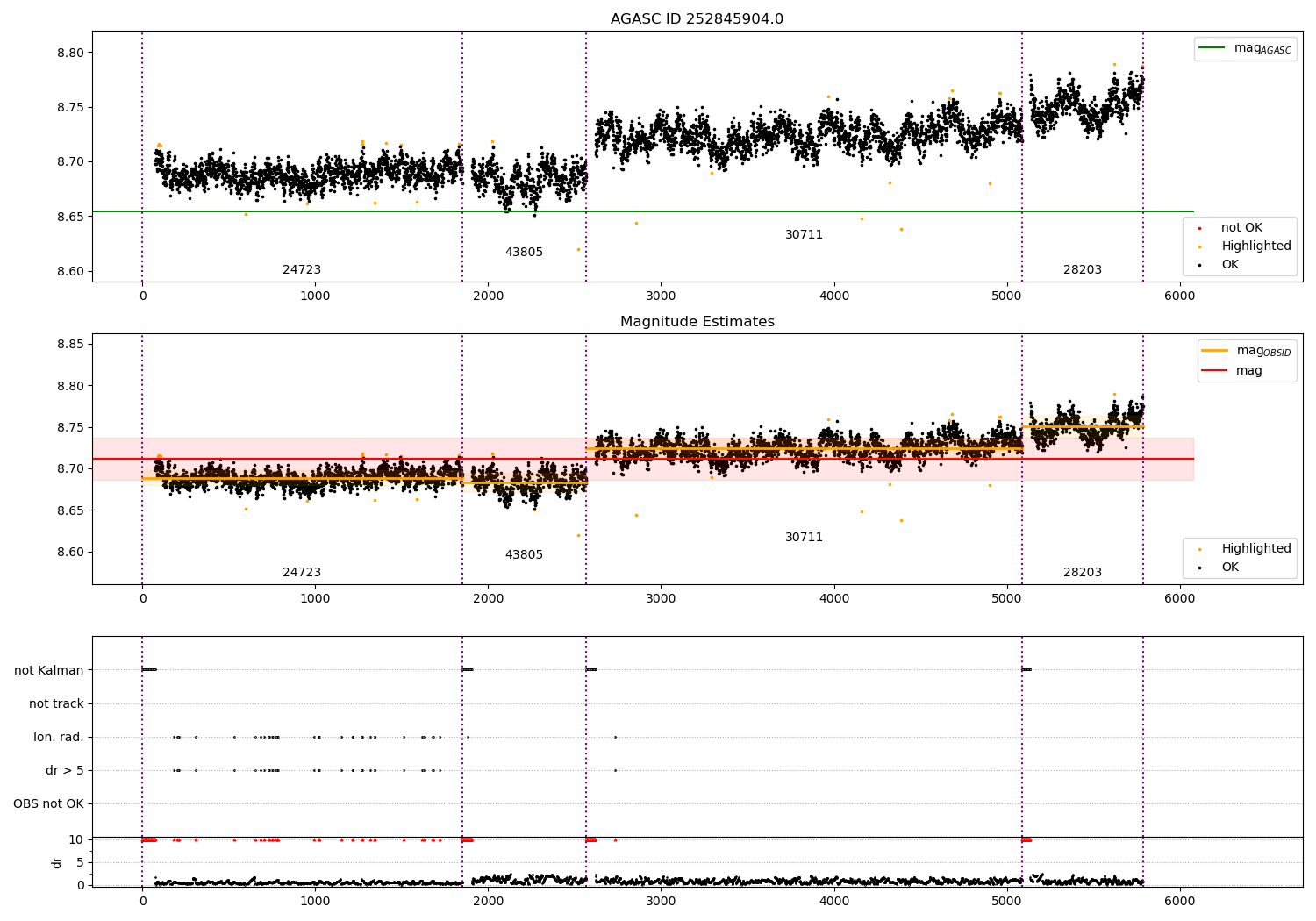Click obsid label 30711 in top plot
This screenshot has width=1316, height=921.
coord(804,235)
